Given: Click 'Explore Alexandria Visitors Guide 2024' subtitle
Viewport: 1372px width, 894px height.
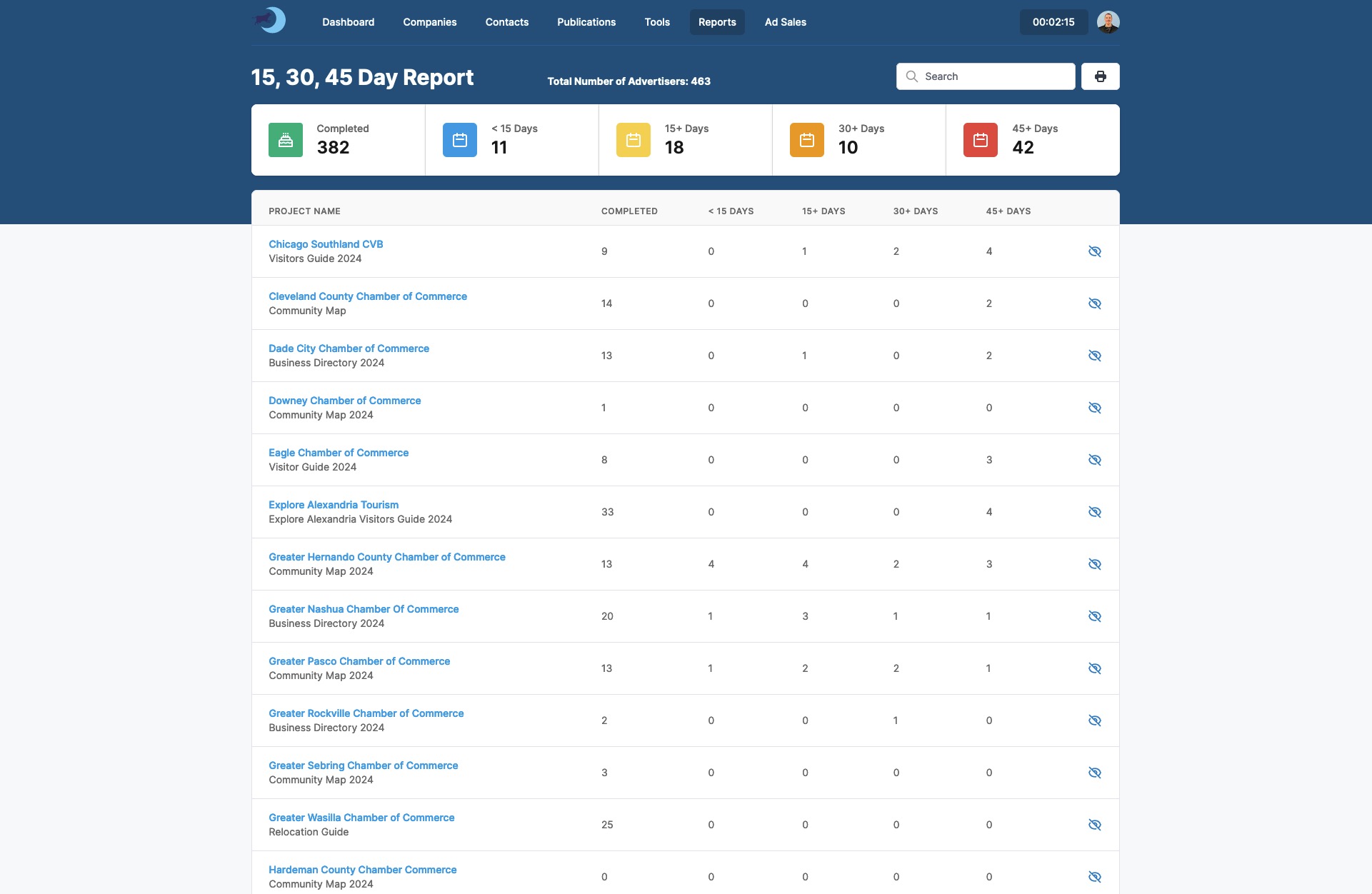Looking at the screenshot, I should pos(361,519).
